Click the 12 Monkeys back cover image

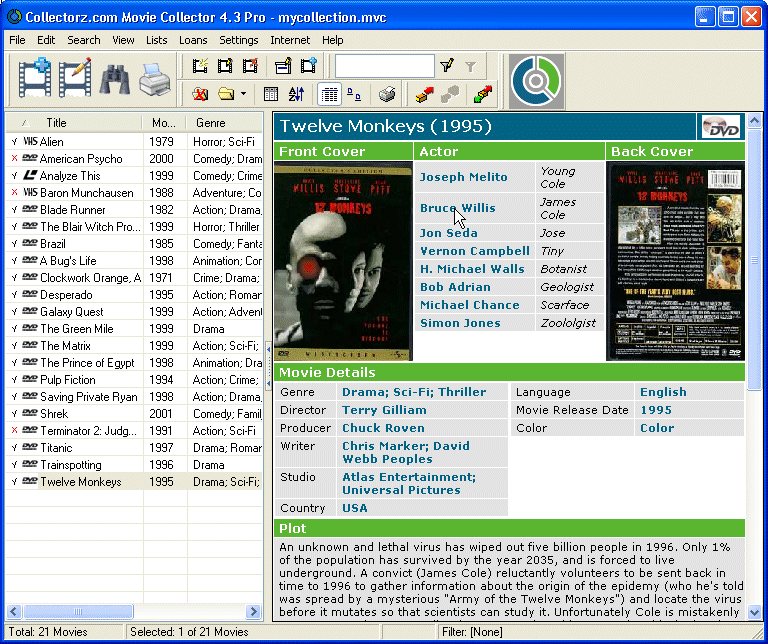(675, 262)
